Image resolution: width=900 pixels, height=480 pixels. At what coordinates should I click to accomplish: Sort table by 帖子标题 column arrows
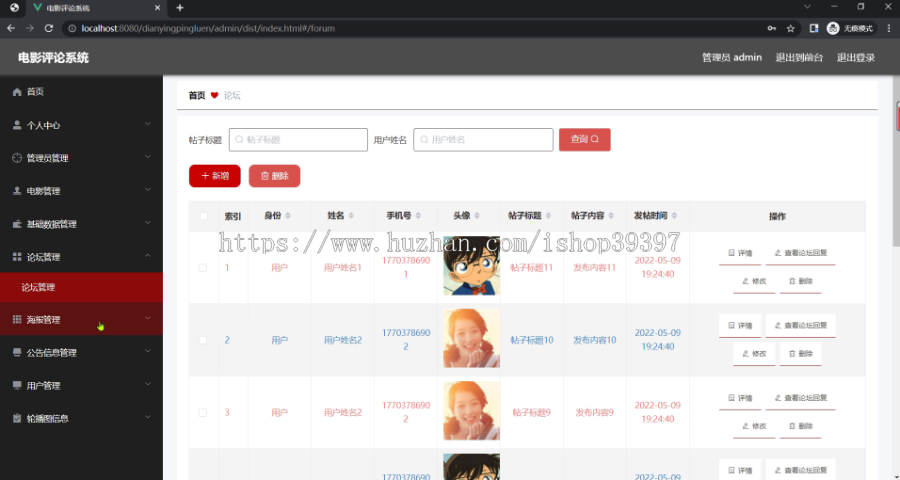(548, 216)
